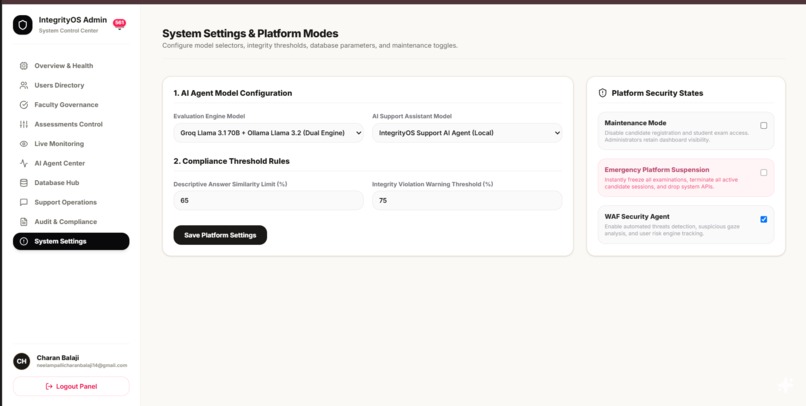Click the System Control Center subtitle
The image size is (806, 406).
[68, 31]
